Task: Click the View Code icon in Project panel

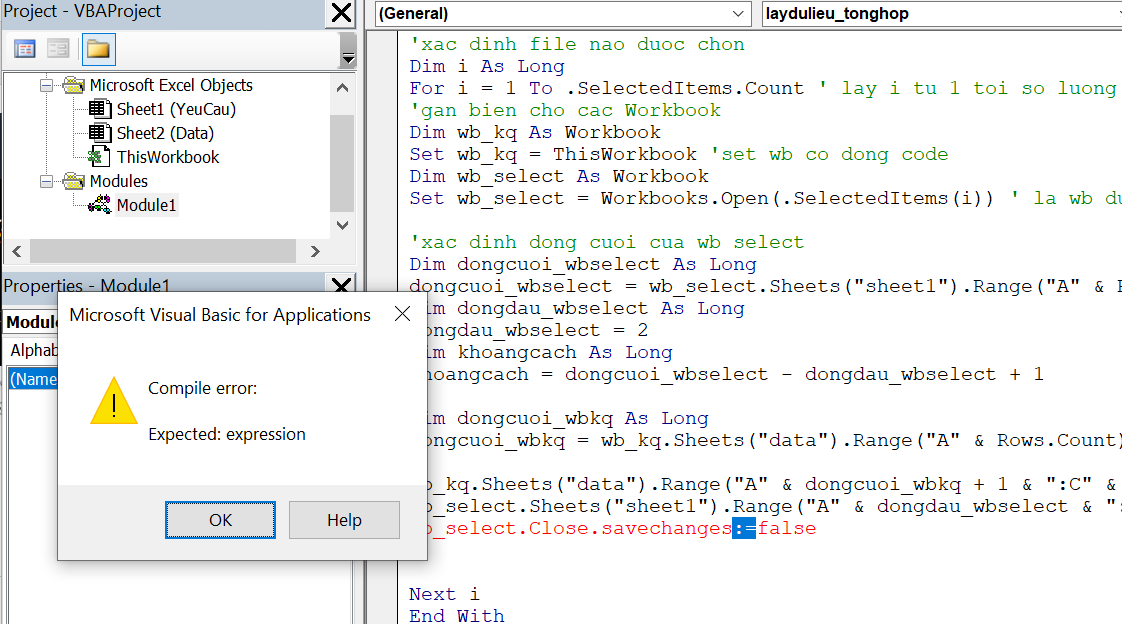Action: point(24,49)
